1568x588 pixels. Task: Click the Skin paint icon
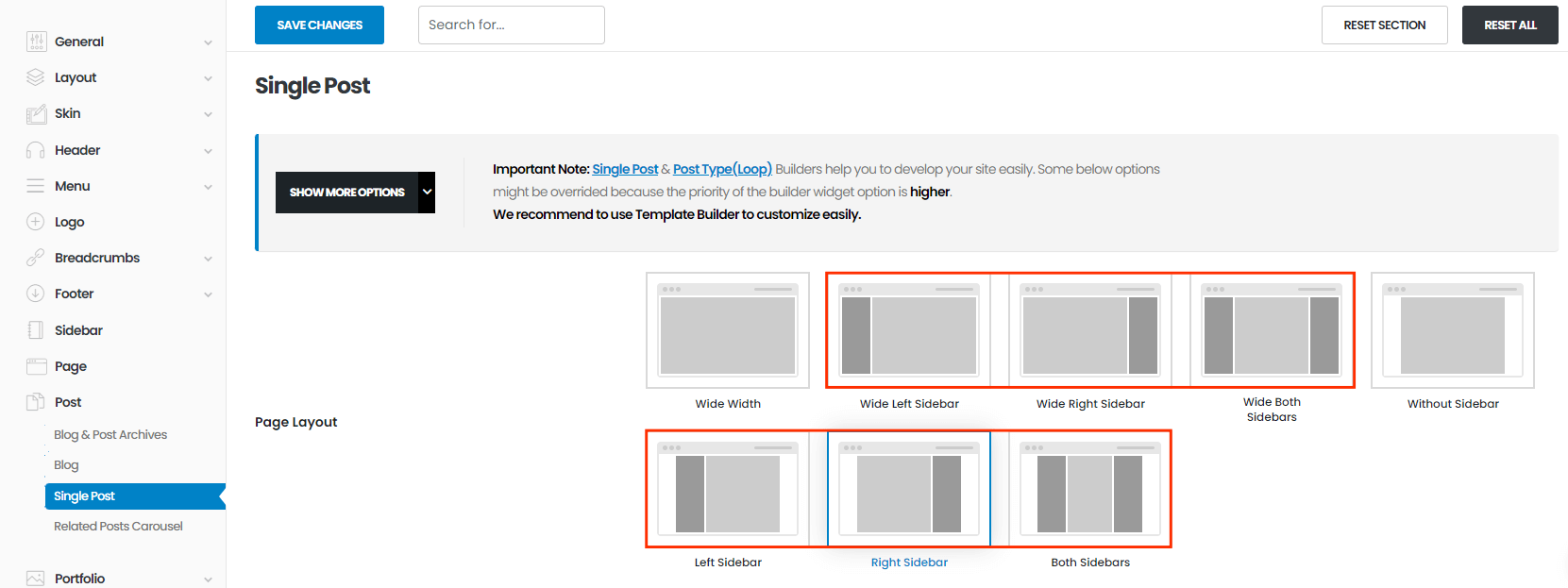[36, 114]
